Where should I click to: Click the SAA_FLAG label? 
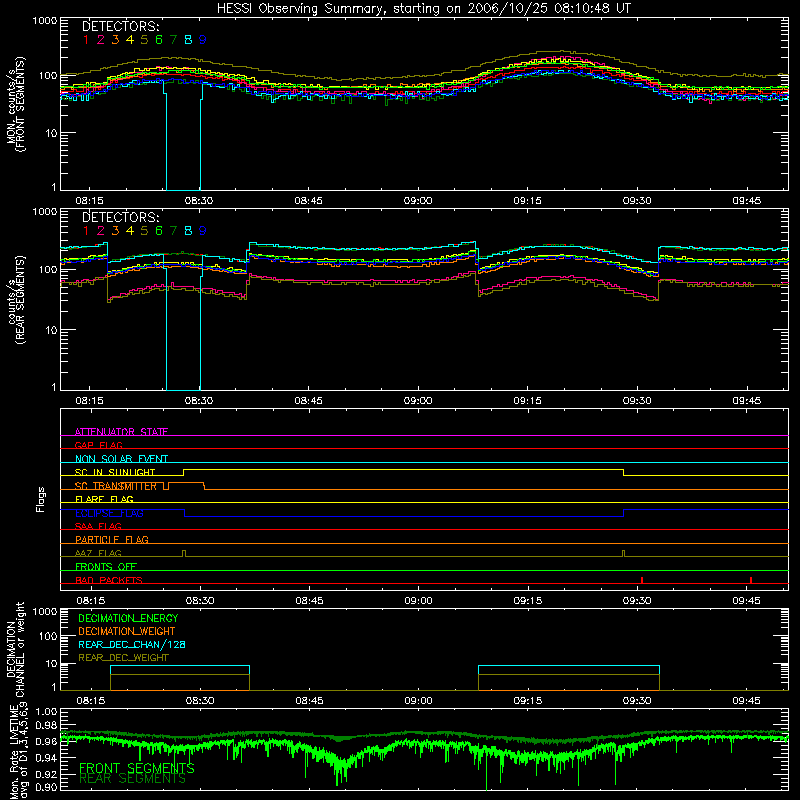tap(98, 526)
